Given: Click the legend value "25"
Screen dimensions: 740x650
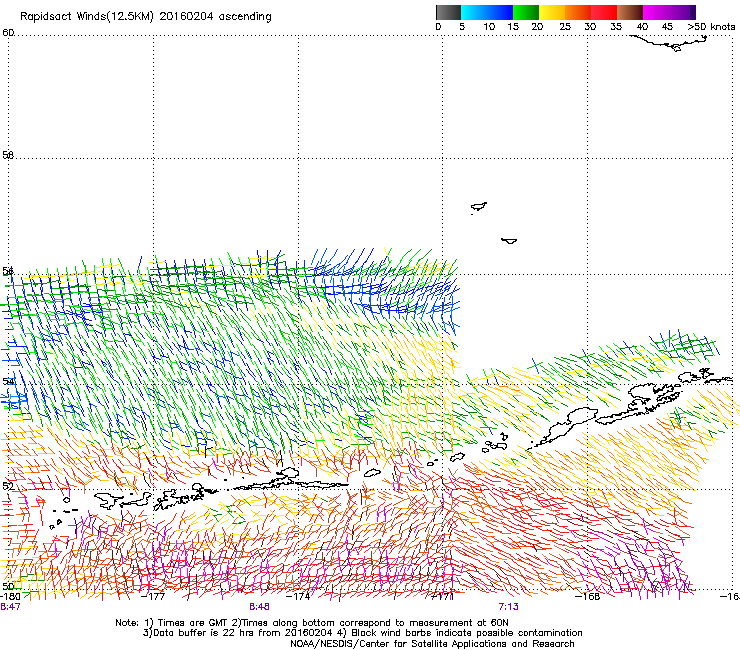Looking at the screenshot, I should pyautogui.click(x=565, y=26).
